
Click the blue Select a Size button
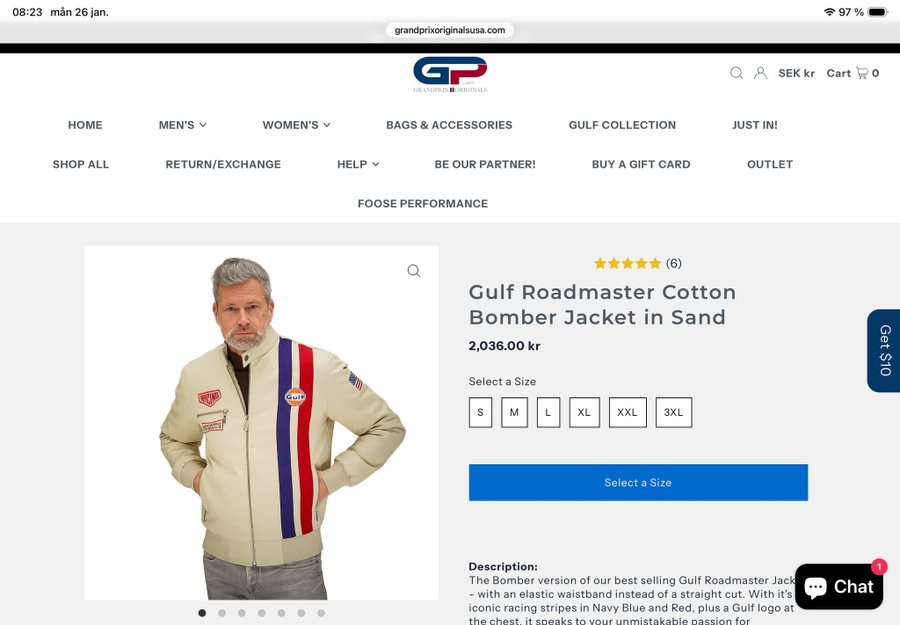(x=638, y=483)
